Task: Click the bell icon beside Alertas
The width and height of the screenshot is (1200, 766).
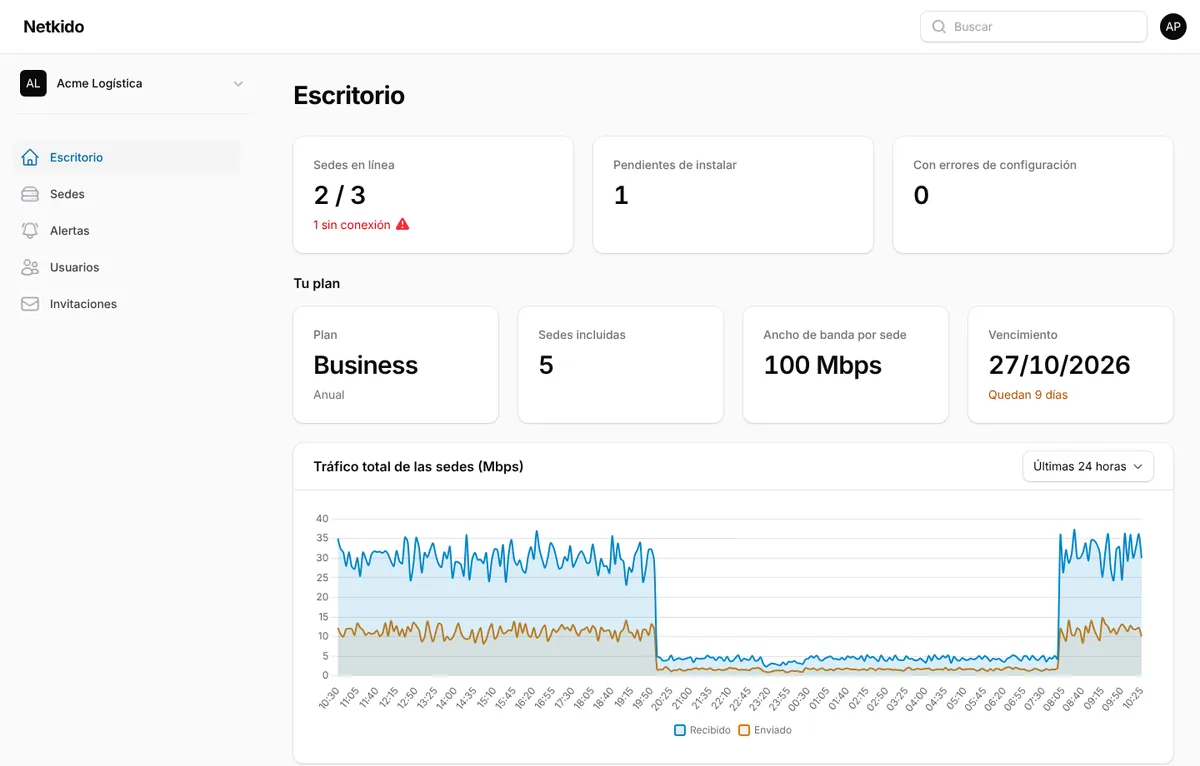Action: click(30, 230)
